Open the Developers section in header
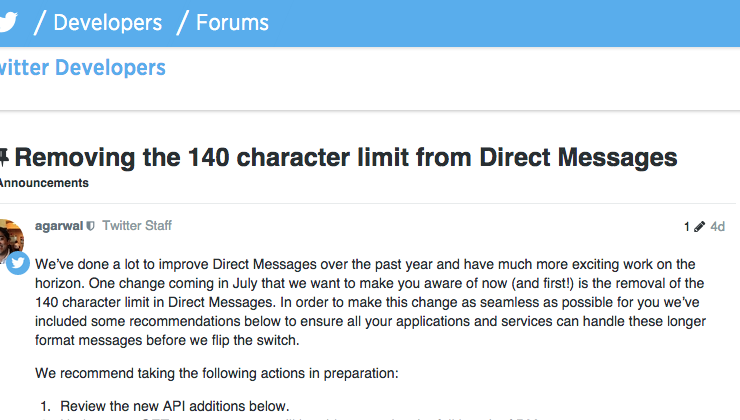This screenshot has width=740, height=420. point(107,22)
